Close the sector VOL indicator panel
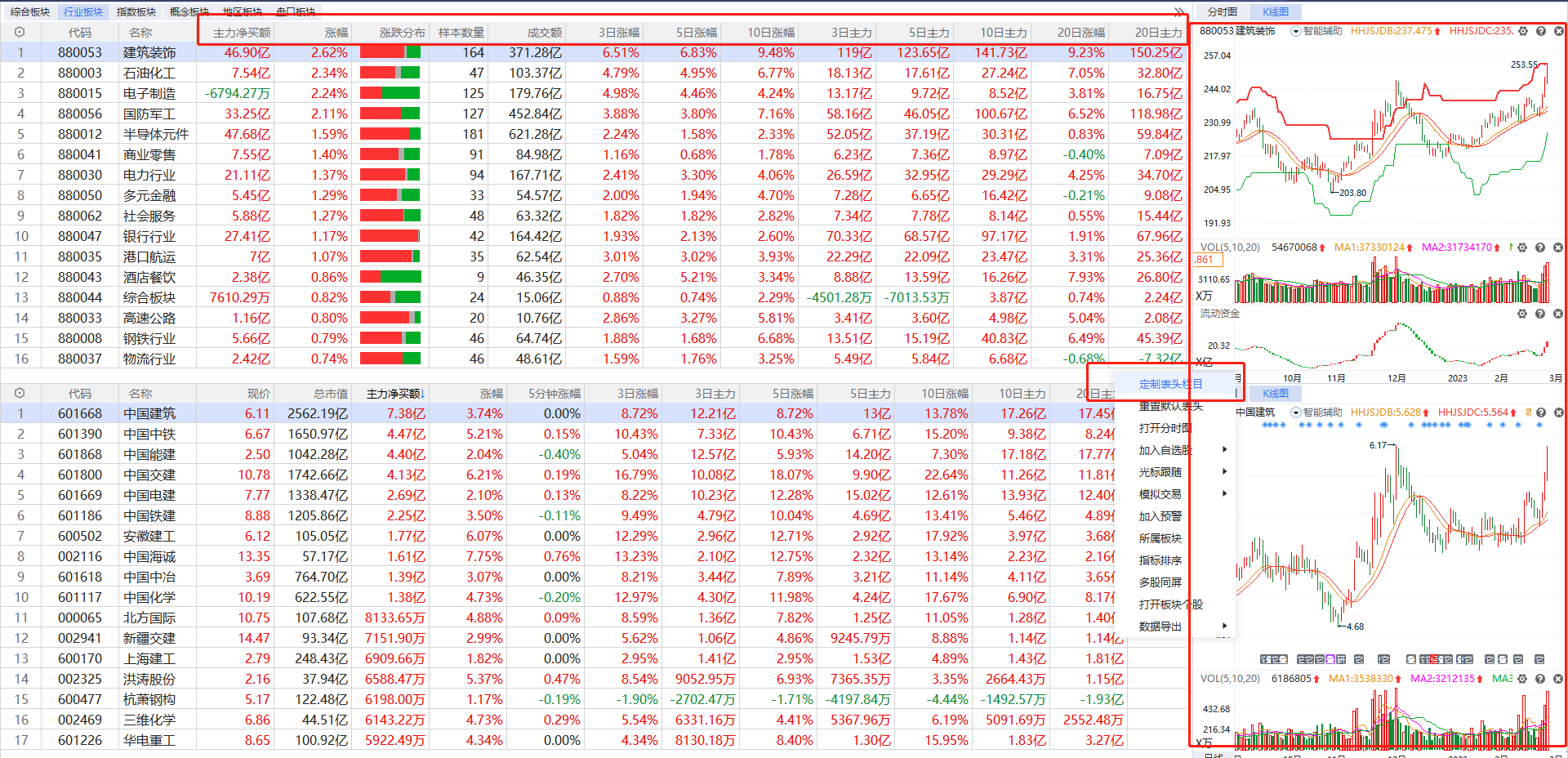Image resolution: width=1568 pixels, height=758 pixels. point(1558,247)
